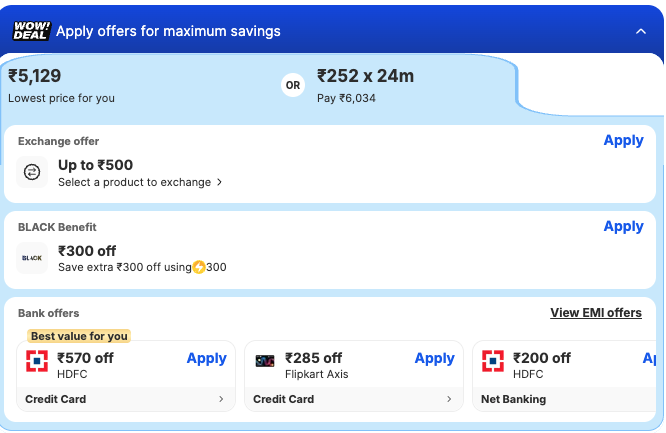
Task: Click the WOW! DEAL badge icon
Action: tap(31, 31)
